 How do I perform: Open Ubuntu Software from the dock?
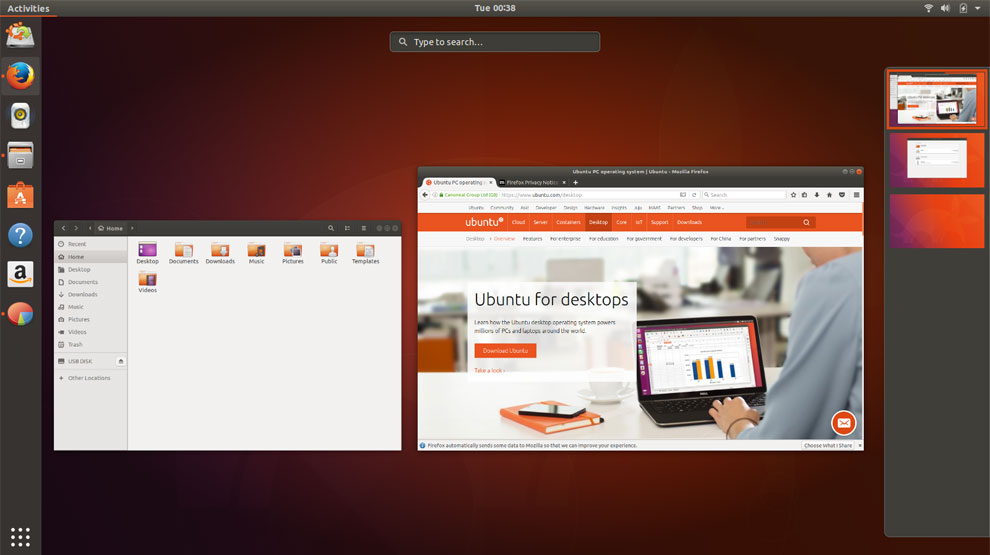(x=20, y=195)
